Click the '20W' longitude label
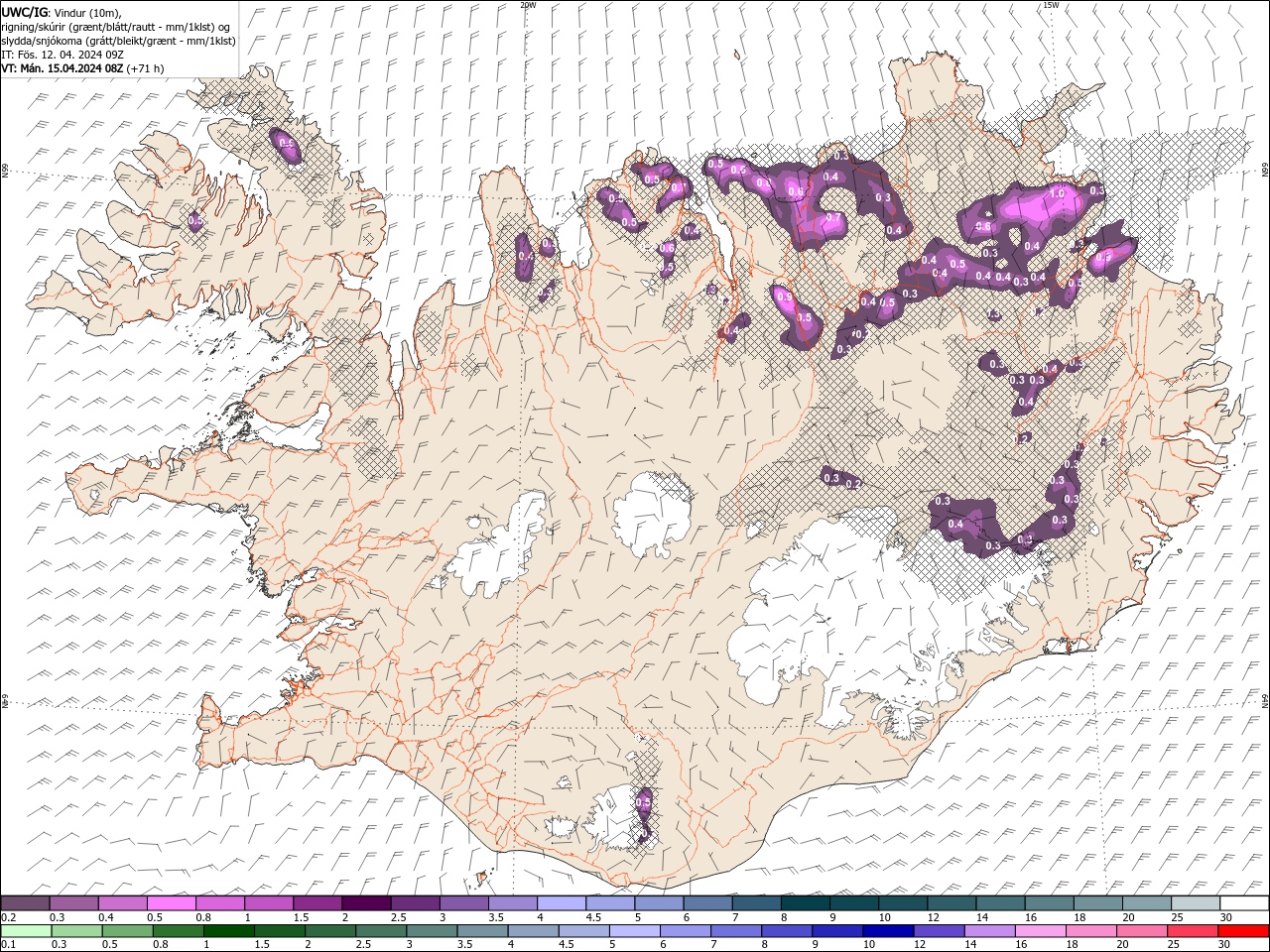 coord(528,5)
